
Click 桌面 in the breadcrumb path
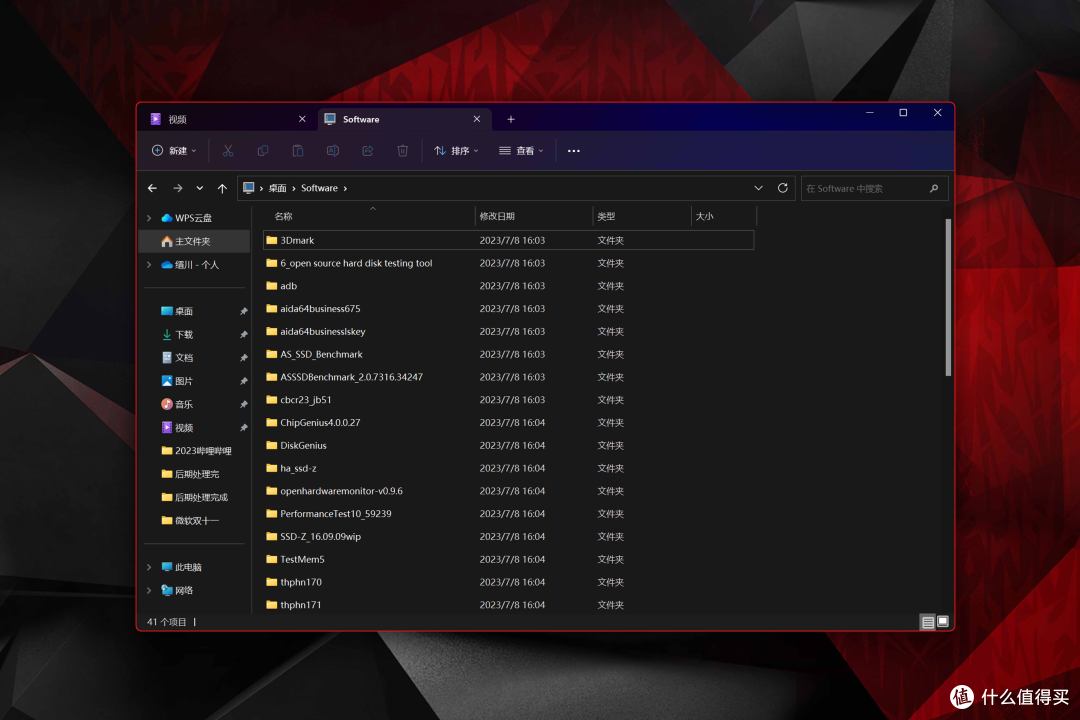click(278, 188)
